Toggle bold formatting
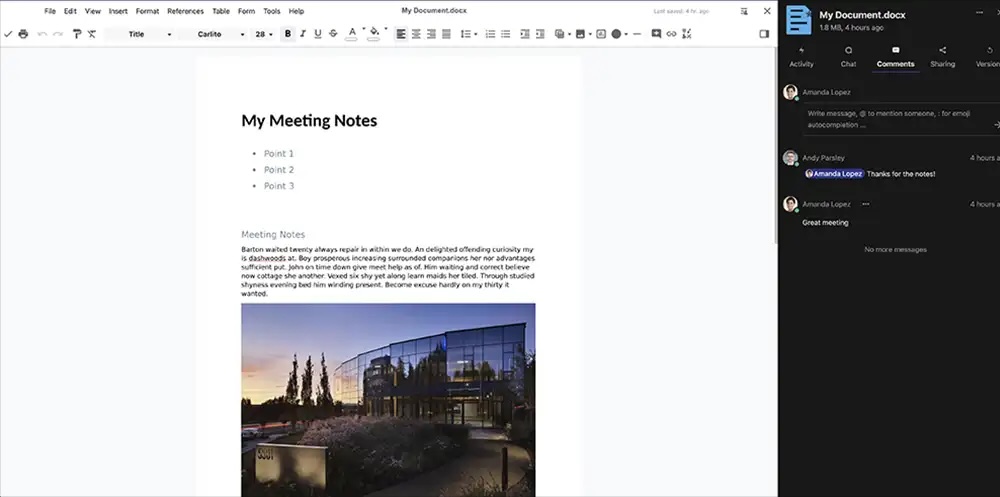 [x=288, y=34]
